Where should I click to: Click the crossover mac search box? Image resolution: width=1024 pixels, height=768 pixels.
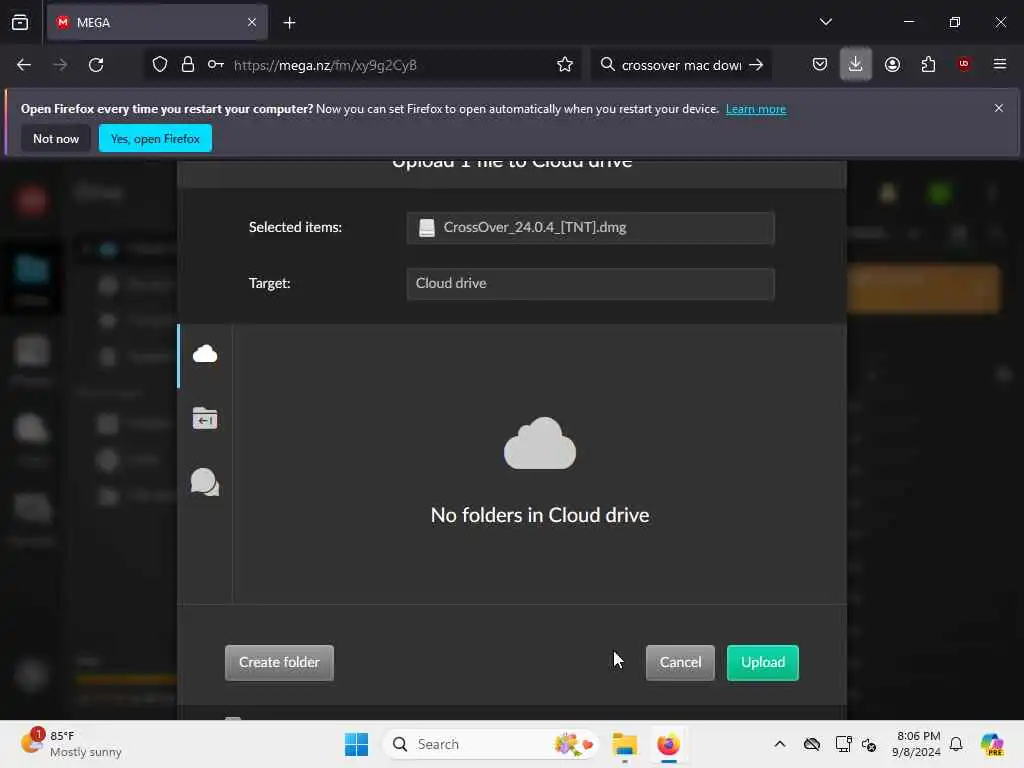point(681,65)
